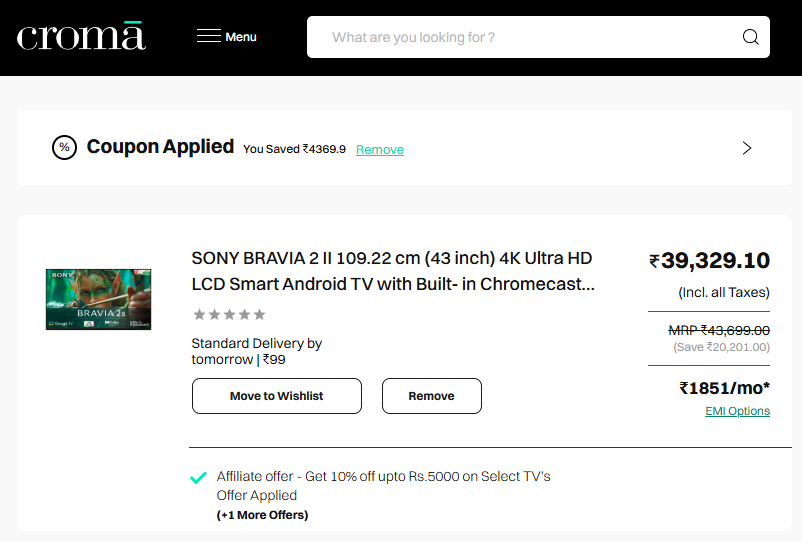This screenshot has height=542, width=802.
Task: Expand the Coupon Applied chevron arrow
Action: pos(746,148)
